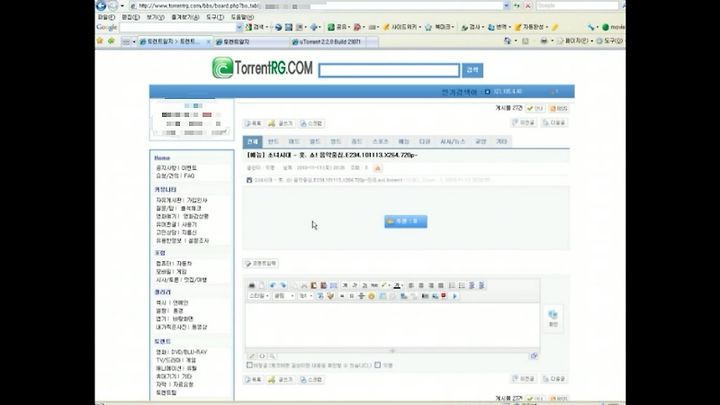Screen dimensions: 720x405
Task: Click the paint format brush icon in the editor
Action: (331, 296)
